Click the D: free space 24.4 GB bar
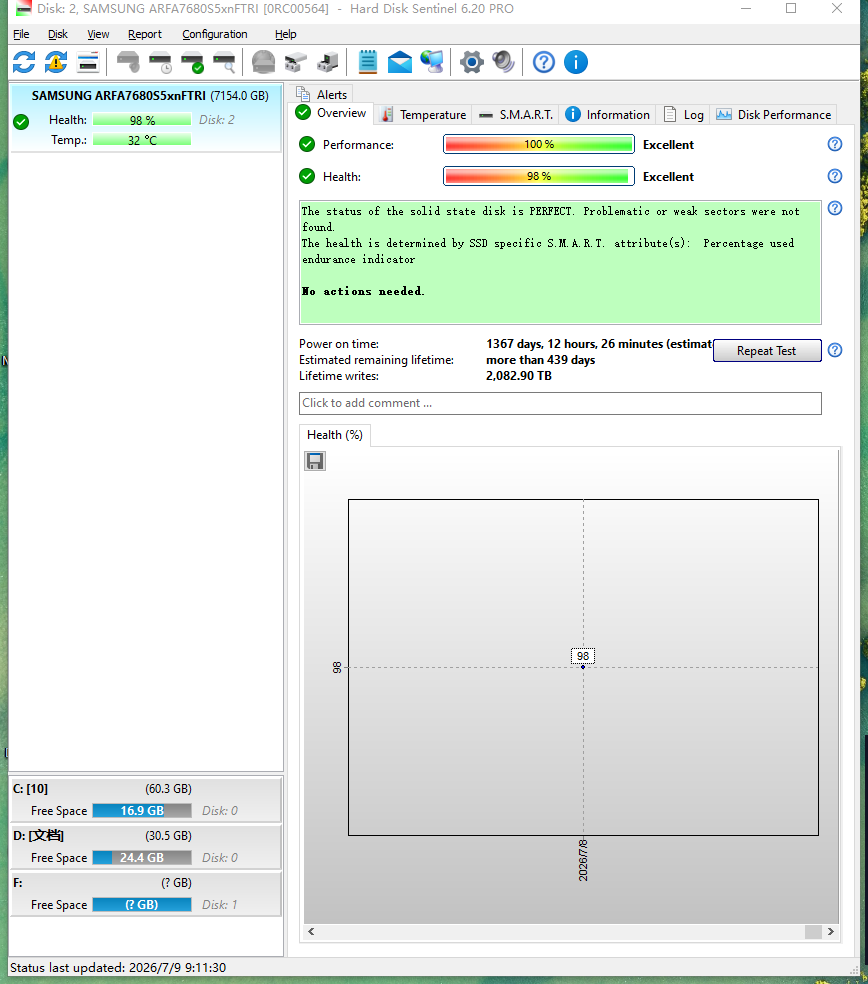The width and height of the screenshot is (868, 984). [x=142, y=858]
